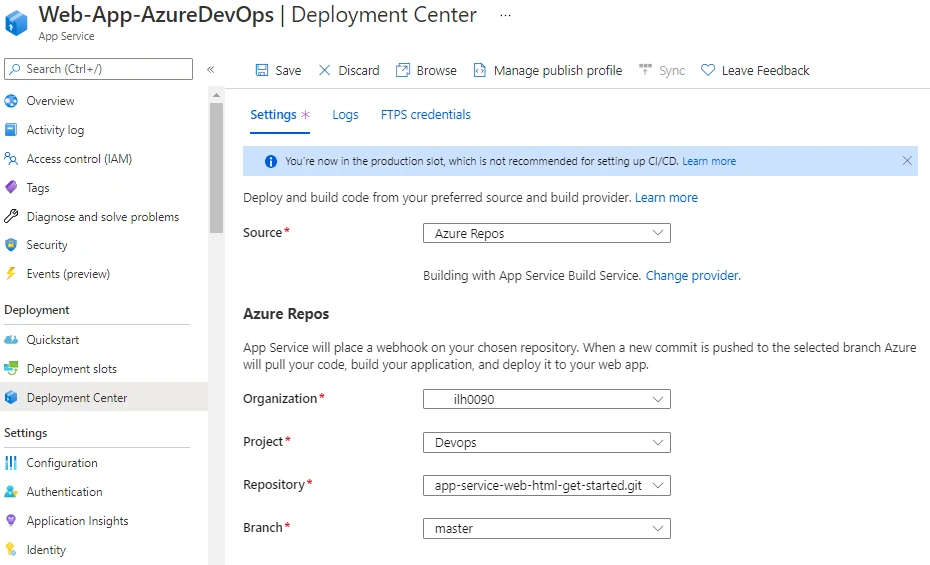Click the Application Insights bulb icon
Screen dimensions: 930x565
(11, 521)
